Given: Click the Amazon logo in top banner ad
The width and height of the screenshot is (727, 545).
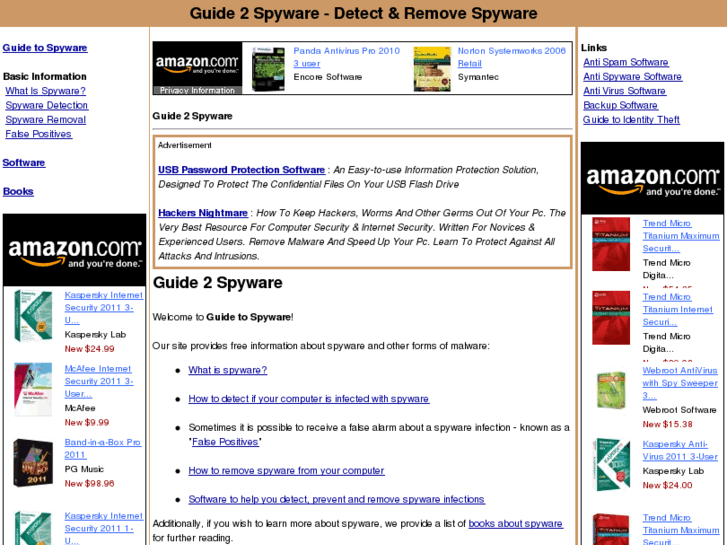Looking at the screenshot, I should (197, 64).
